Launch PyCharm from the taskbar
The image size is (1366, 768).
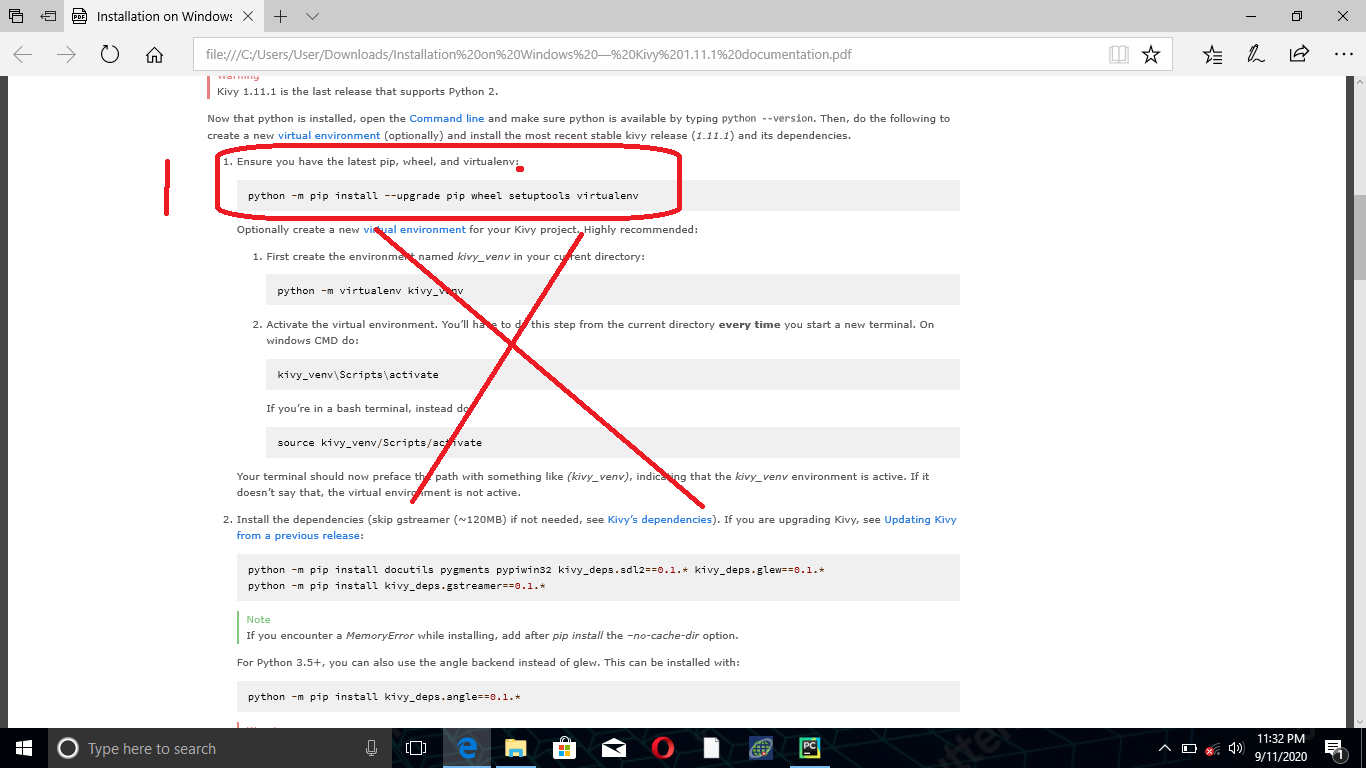[809, 747]
